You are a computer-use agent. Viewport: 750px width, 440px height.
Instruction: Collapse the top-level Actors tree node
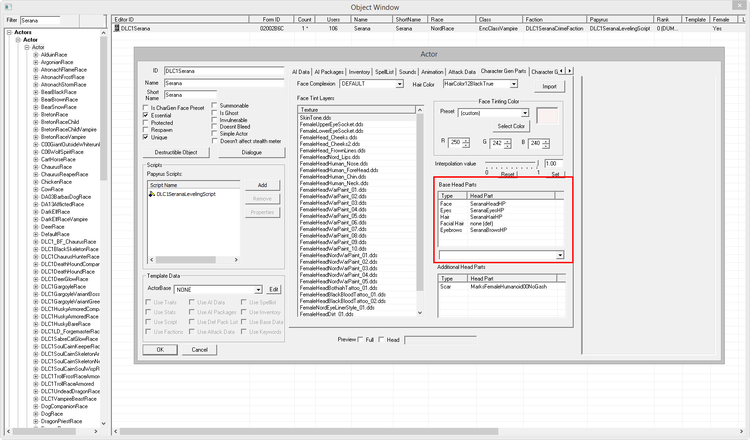[9, 33]
